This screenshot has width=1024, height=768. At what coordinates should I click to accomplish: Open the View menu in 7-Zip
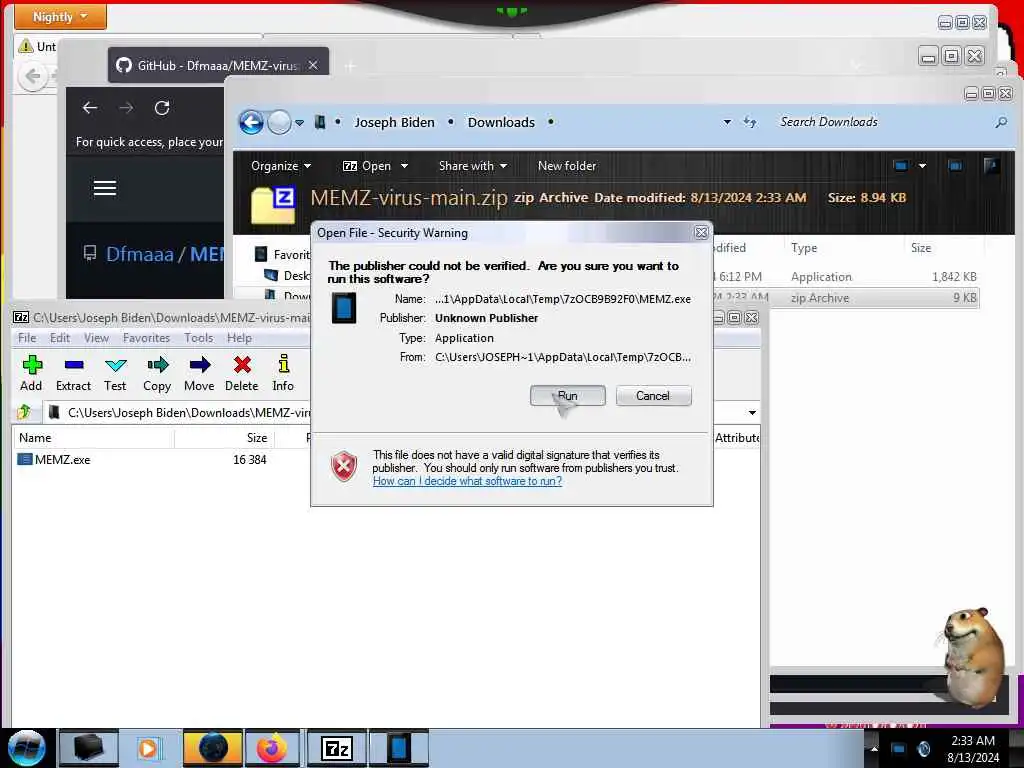point(96,338)
